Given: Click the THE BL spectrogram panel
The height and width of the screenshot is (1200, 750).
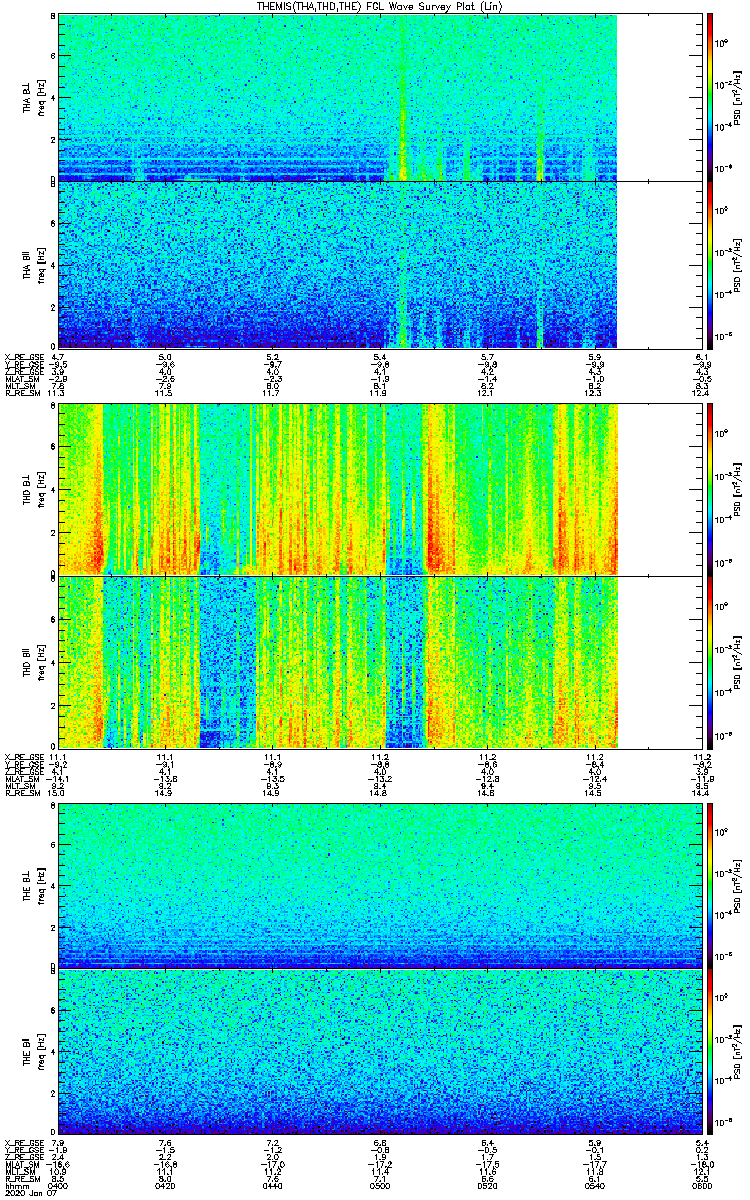Looking at the screenshot, I should coord(381,885).
